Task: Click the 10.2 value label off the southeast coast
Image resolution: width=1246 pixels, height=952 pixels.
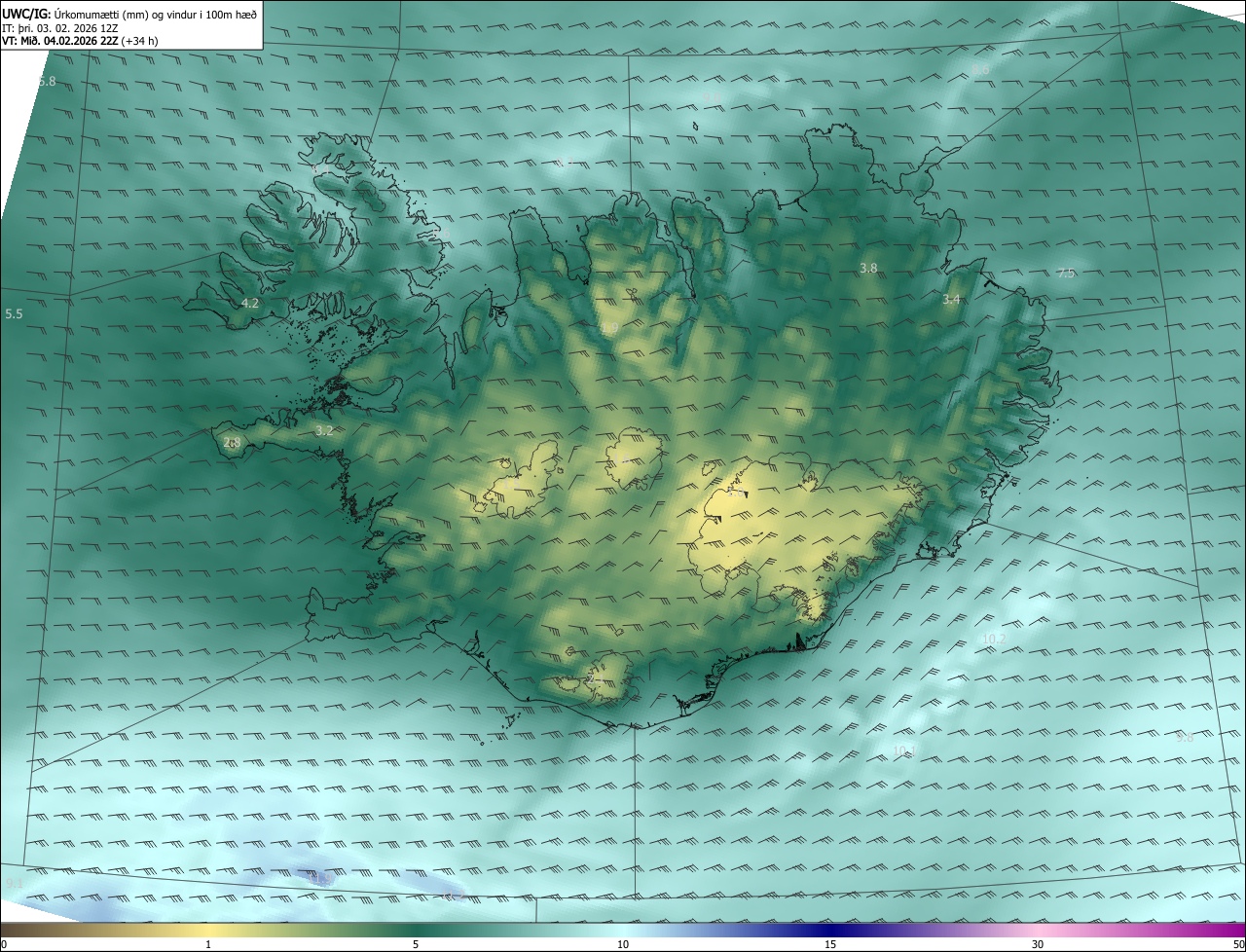Action: [x=993, y=639]
